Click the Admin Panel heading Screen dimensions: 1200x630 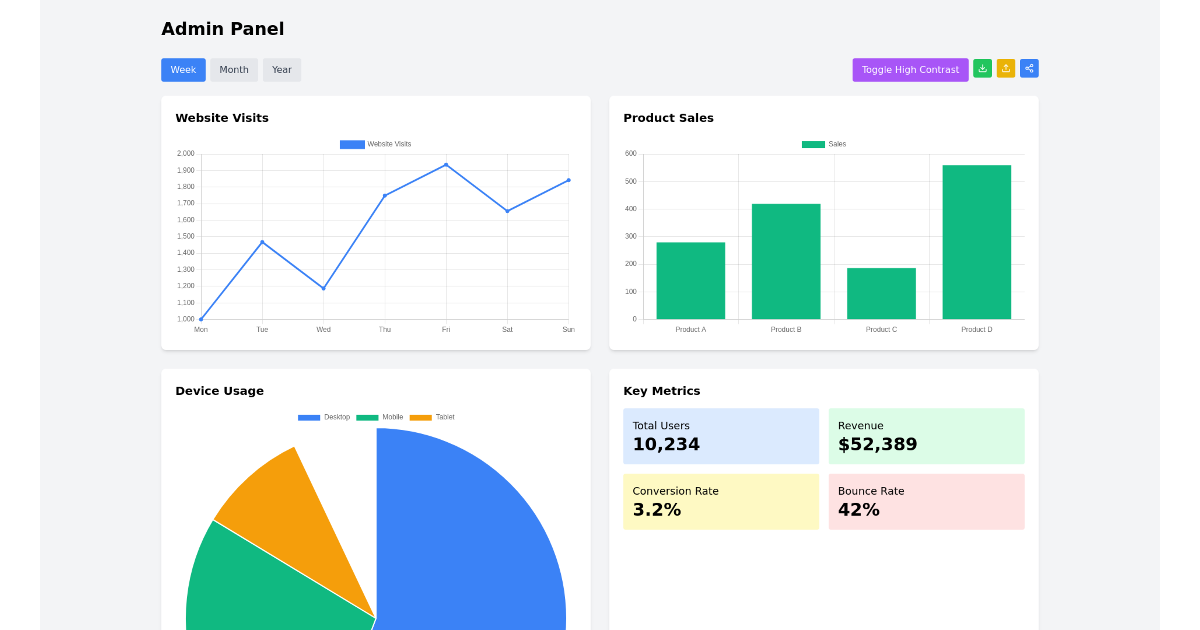tap(222, 29)
